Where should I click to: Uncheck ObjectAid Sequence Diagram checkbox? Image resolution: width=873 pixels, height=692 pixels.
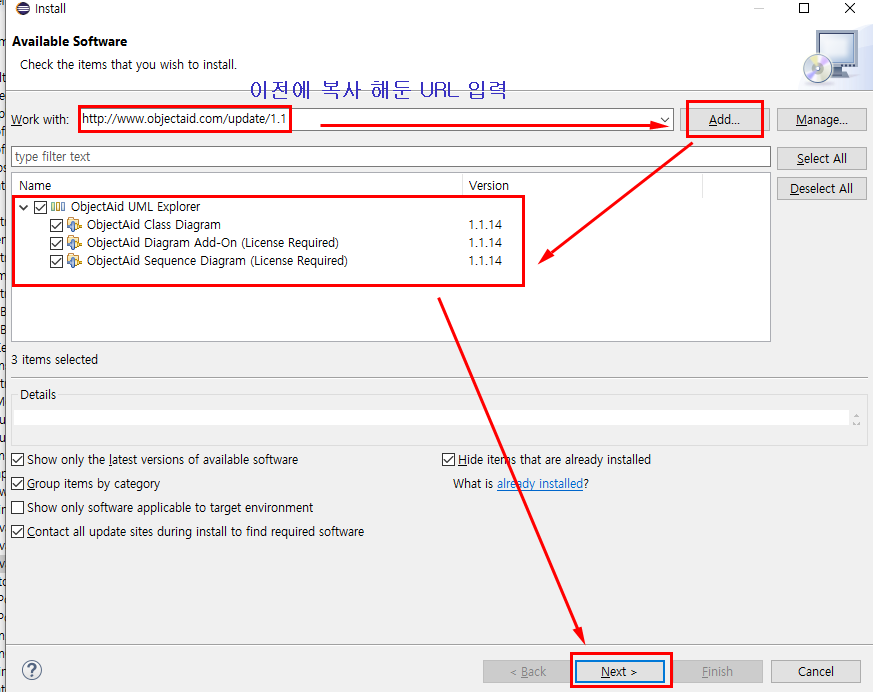pyautogui.click(x=56, y=261)
